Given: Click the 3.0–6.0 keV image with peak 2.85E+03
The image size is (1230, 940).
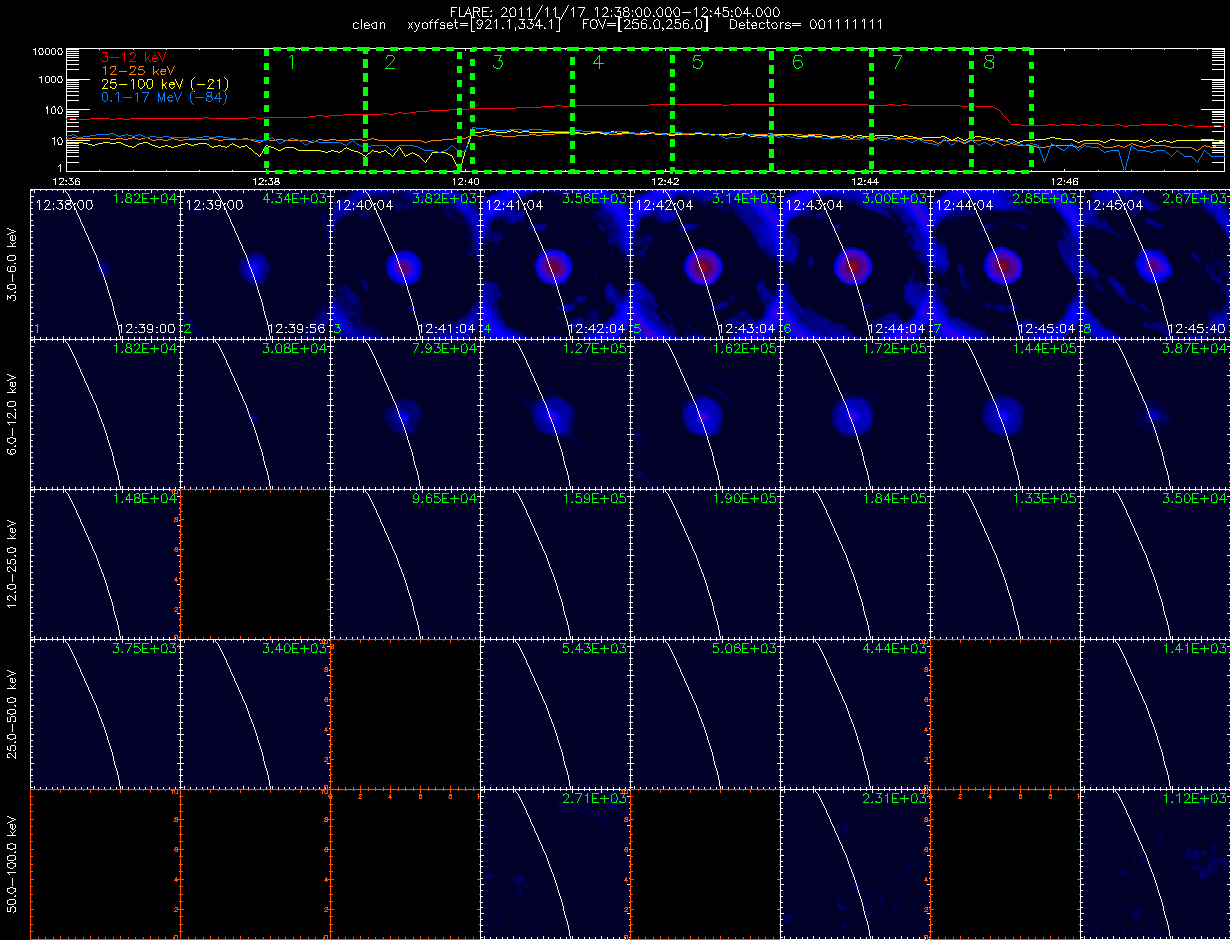Looking at the screenshot, I should click(x=1005, y=263).
